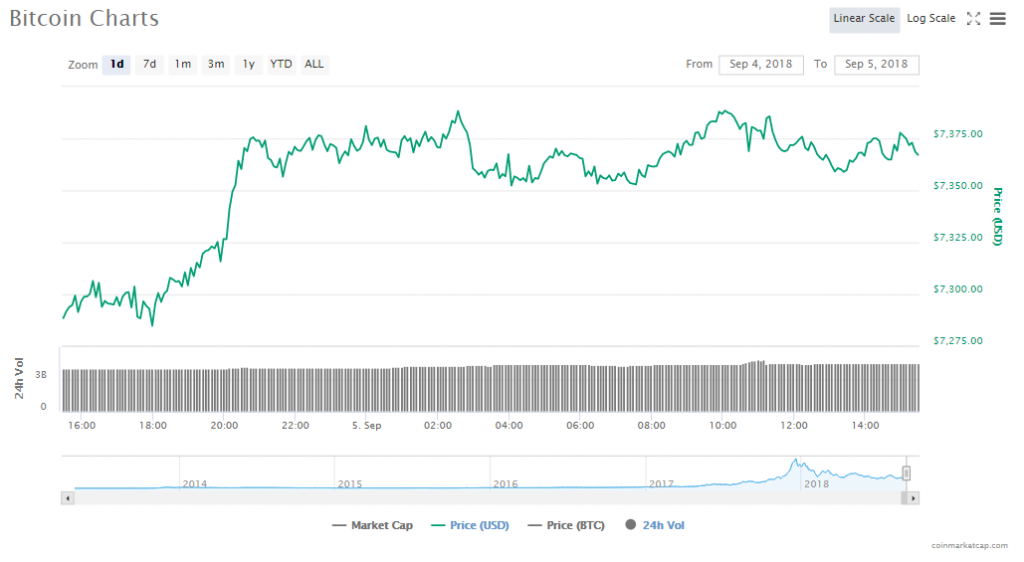Show ALL time range

click(x=314, y=64)
